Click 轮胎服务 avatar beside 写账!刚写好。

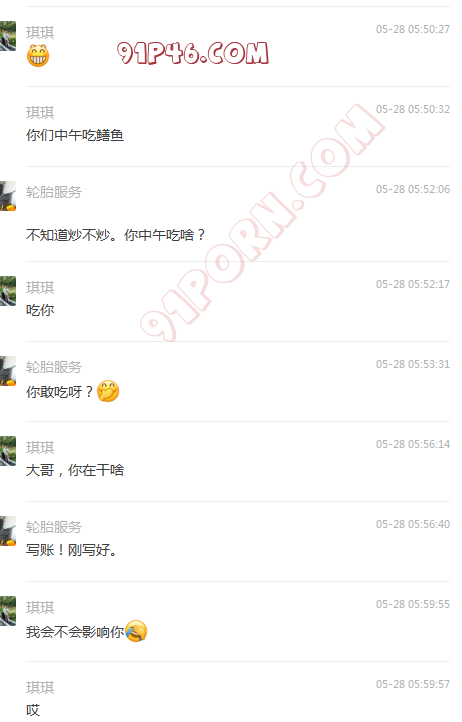point(8,531)
